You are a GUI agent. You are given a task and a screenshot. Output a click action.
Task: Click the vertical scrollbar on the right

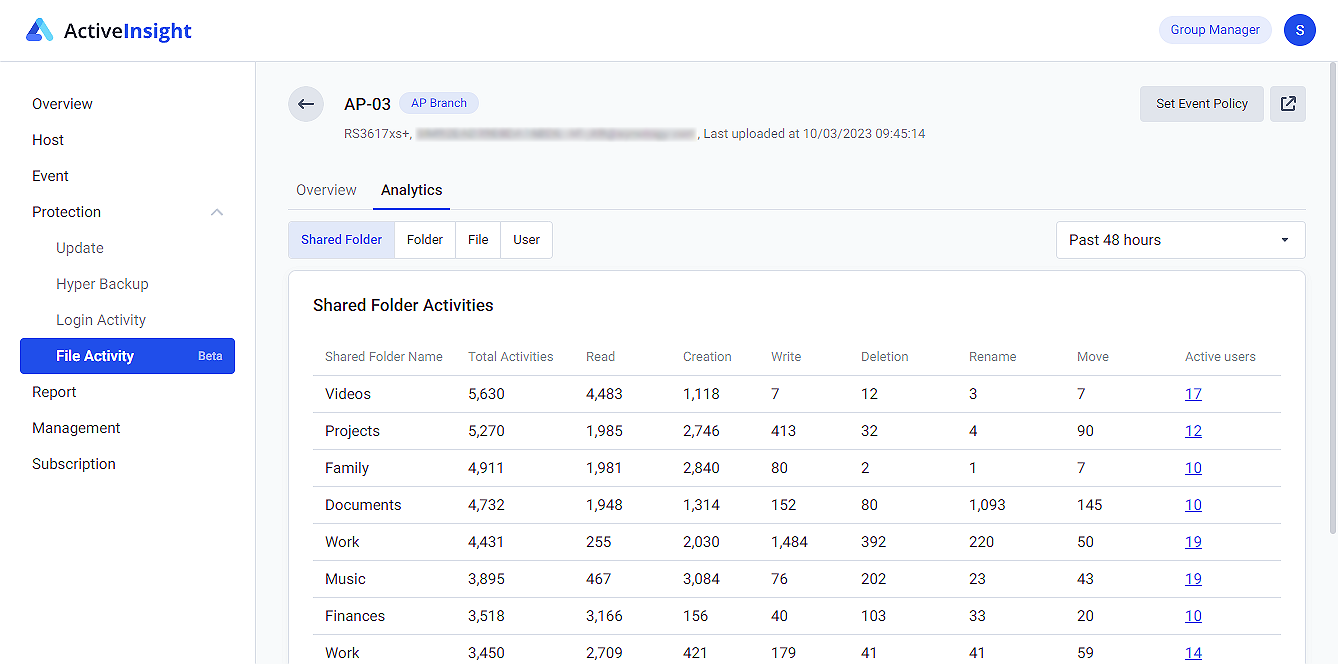(1333, 300)
